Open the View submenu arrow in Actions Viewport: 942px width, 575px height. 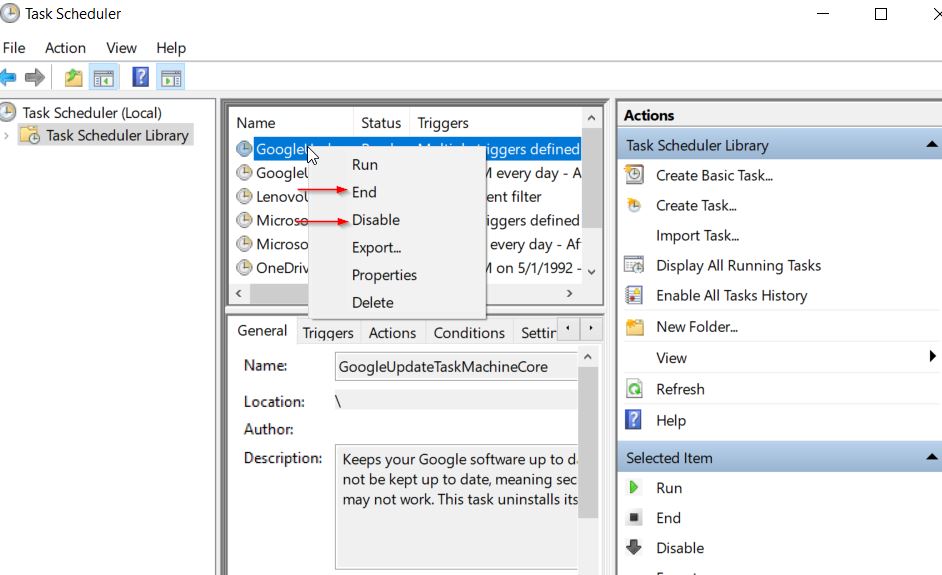tap(932, 356)
